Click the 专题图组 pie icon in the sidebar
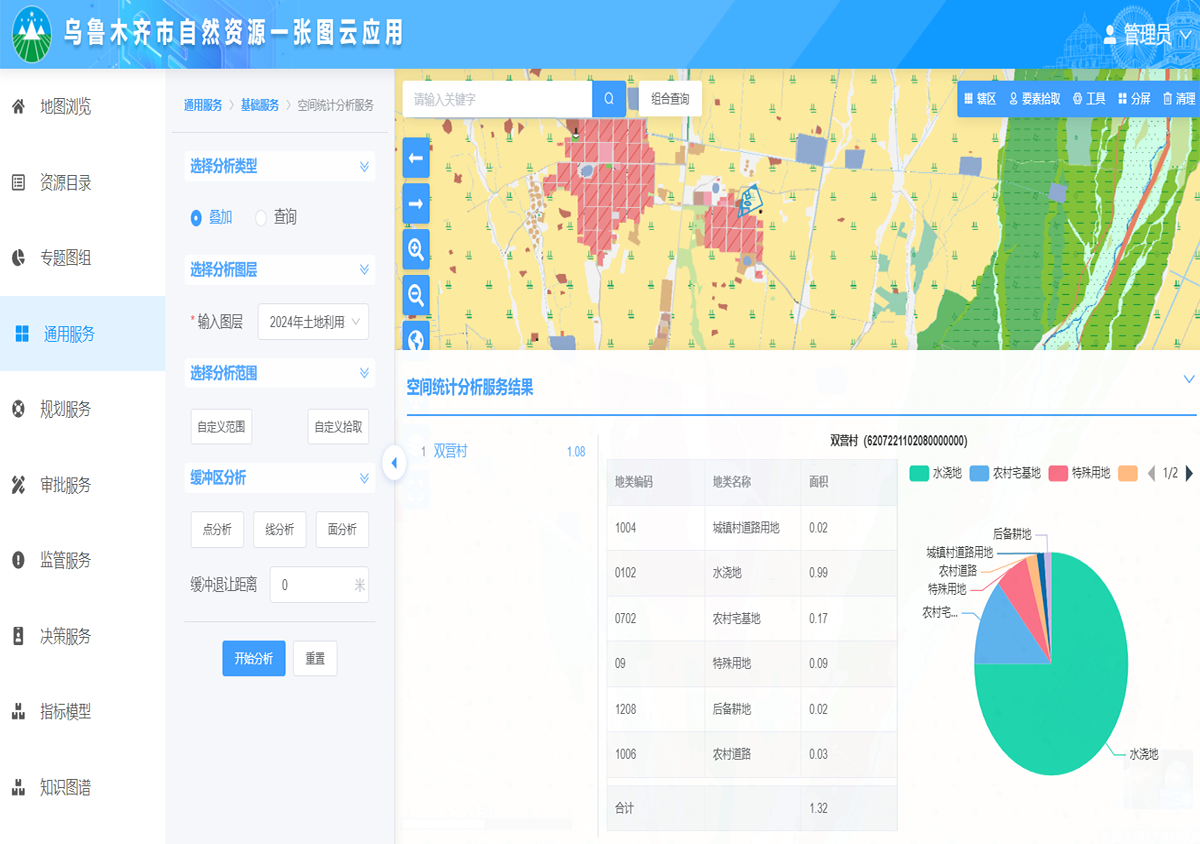This screenshot has width=1200, height=844. (18, 258)
